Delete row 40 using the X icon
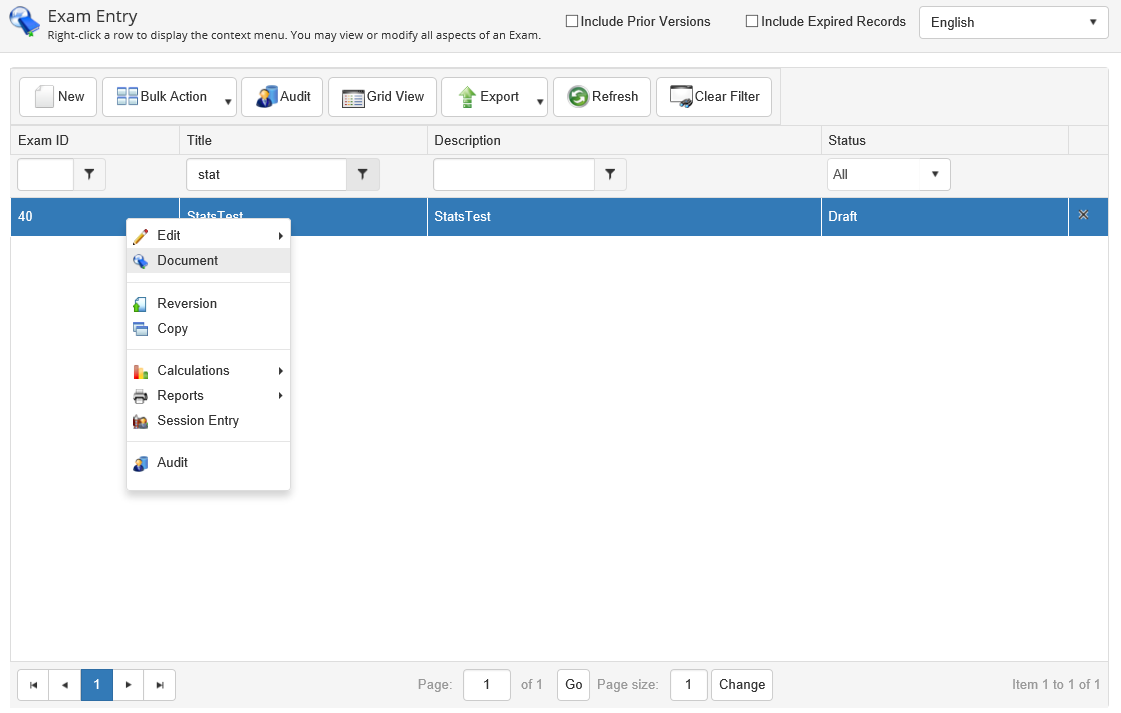Screen dimensions: 1121x713 point(1083,215)
